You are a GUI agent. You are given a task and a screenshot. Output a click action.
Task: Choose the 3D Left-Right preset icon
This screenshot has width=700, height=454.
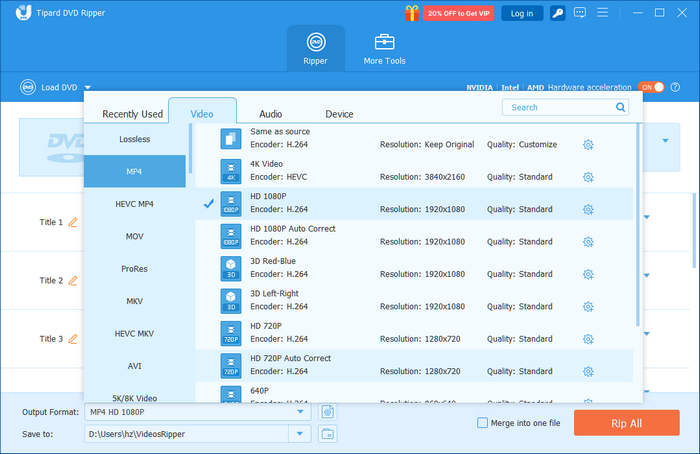click(231, 301)
